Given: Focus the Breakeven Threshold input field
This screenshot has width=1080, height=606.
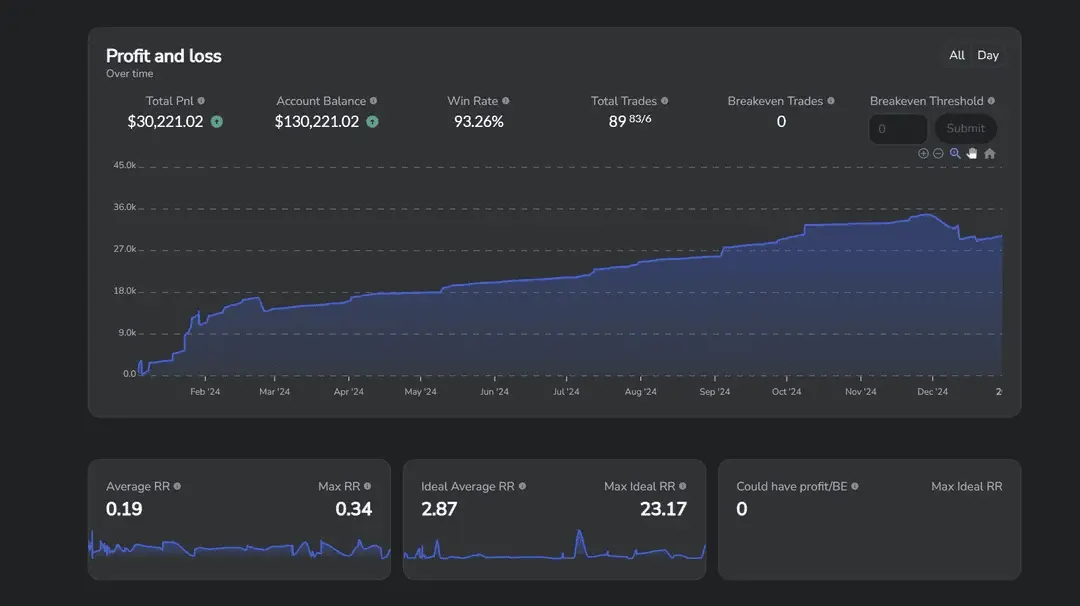Looking at the screenshot, I should [x=898, y=129].
